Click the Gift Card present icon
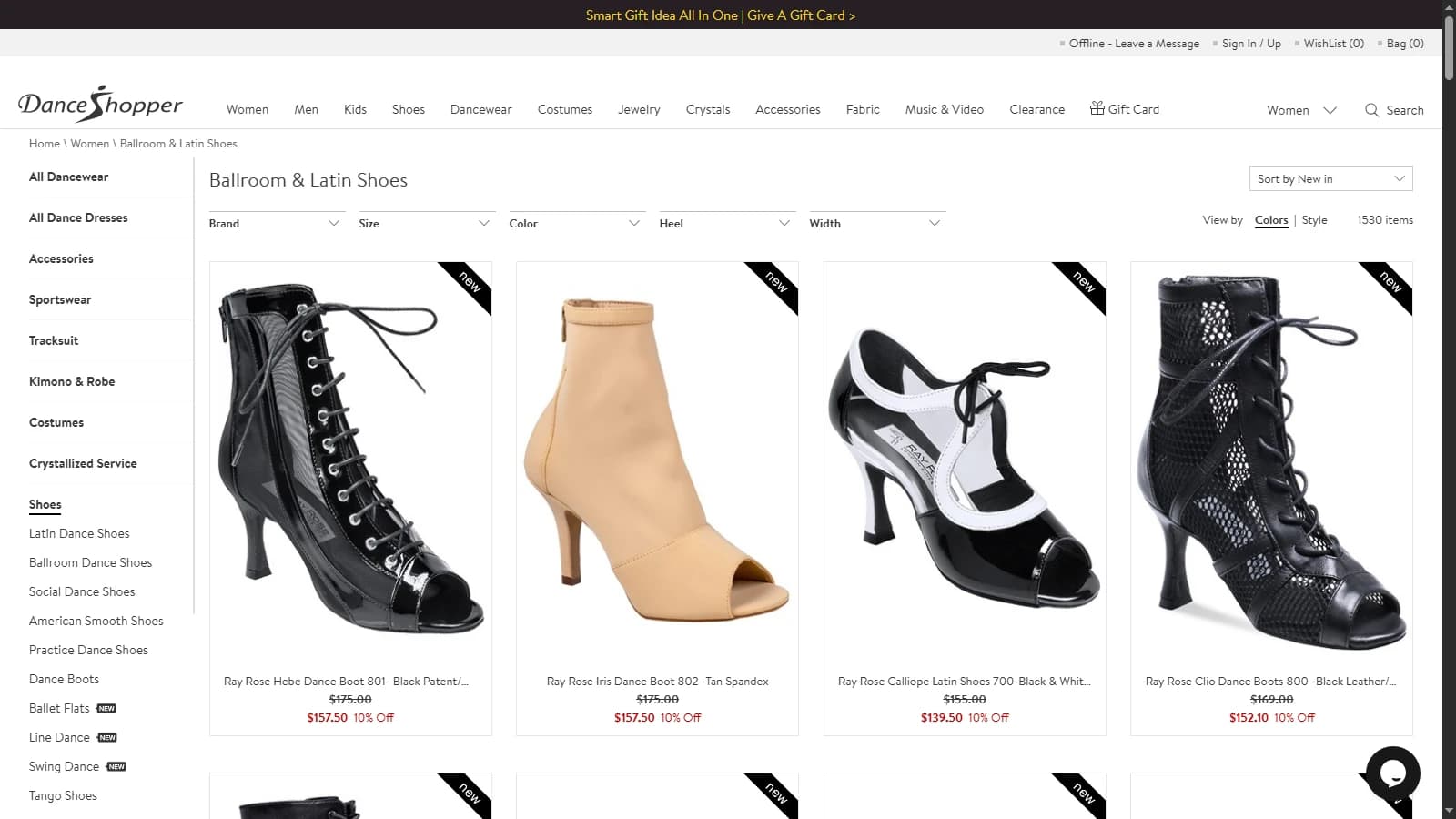Screen dimensions: 1456x819 click(x=1097, y=108)
